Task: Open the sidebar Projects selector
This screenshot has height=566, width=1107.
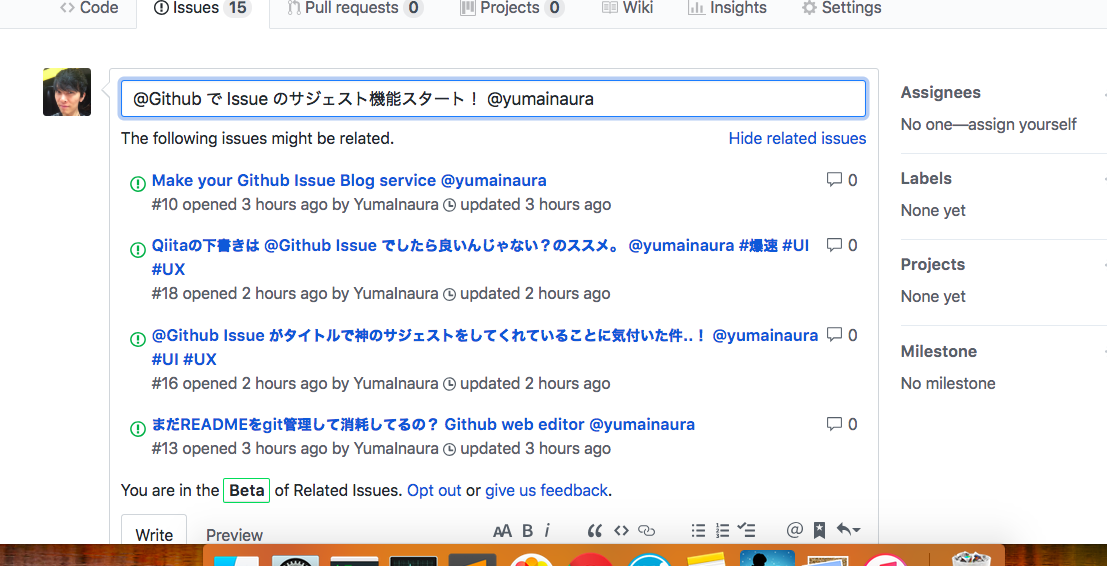Action: [x=933, y=265]
